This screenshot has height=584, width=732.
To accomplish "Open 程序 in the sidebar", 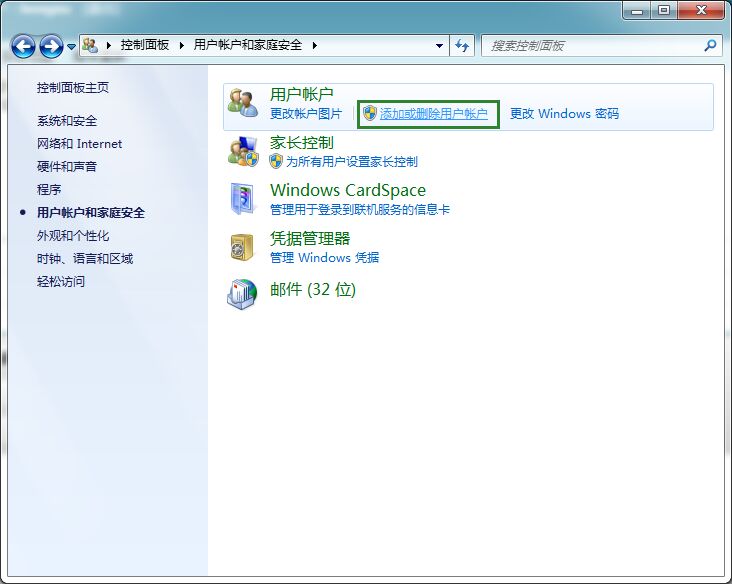I will click(49, 190).
